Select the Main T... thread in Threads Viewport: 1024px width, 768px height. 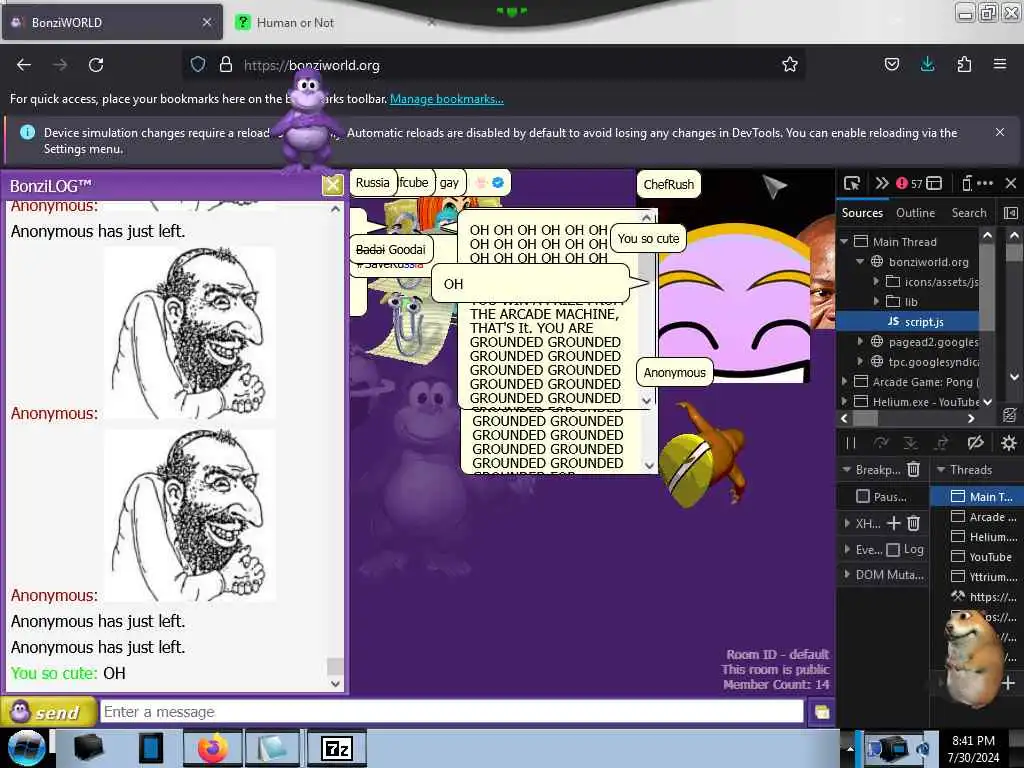976,497
